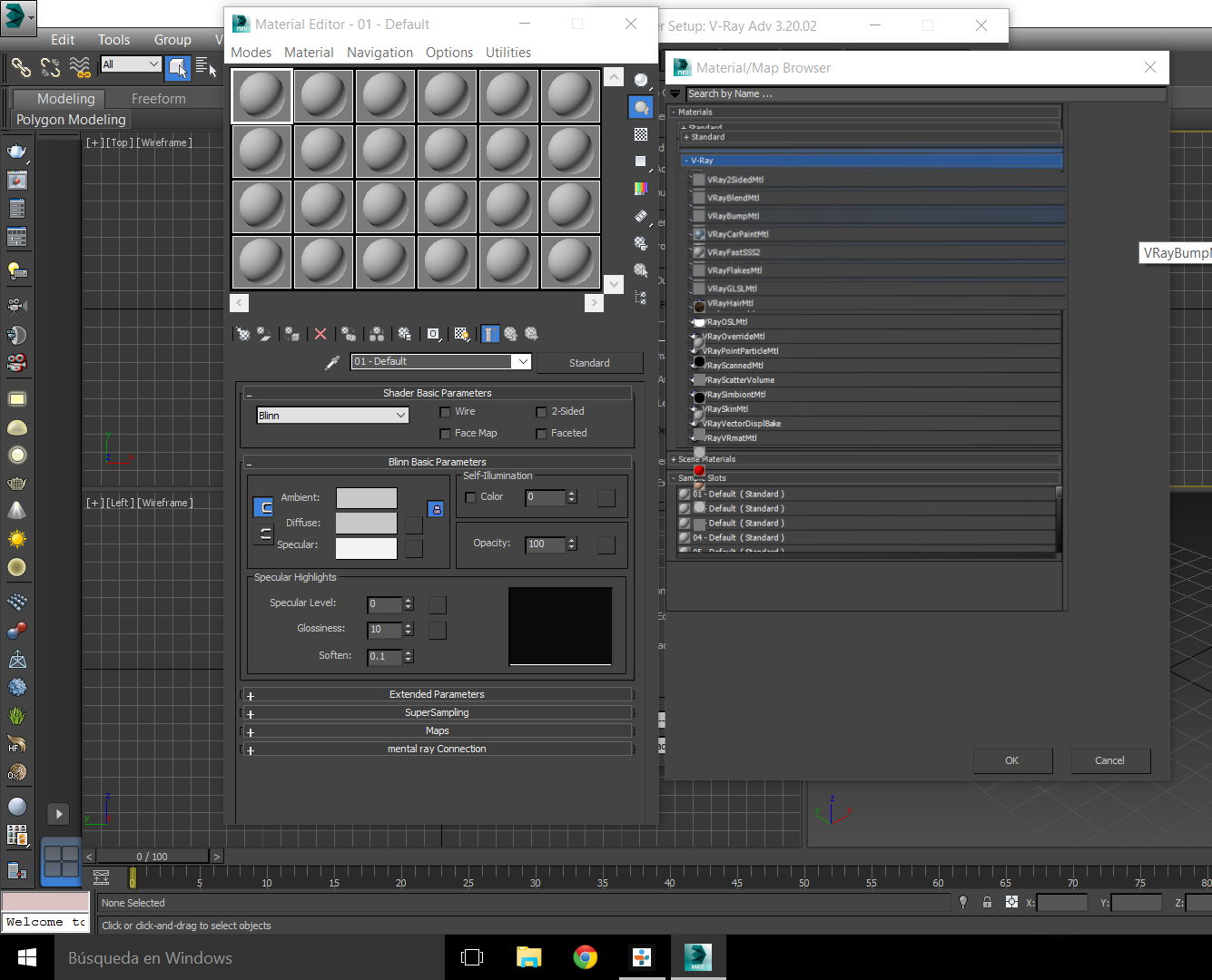The width and height of the screenshot is (1212, 980).
Task: Click the red X Reset Map icon
Action: pyautogui.click(x=320, y=334)
